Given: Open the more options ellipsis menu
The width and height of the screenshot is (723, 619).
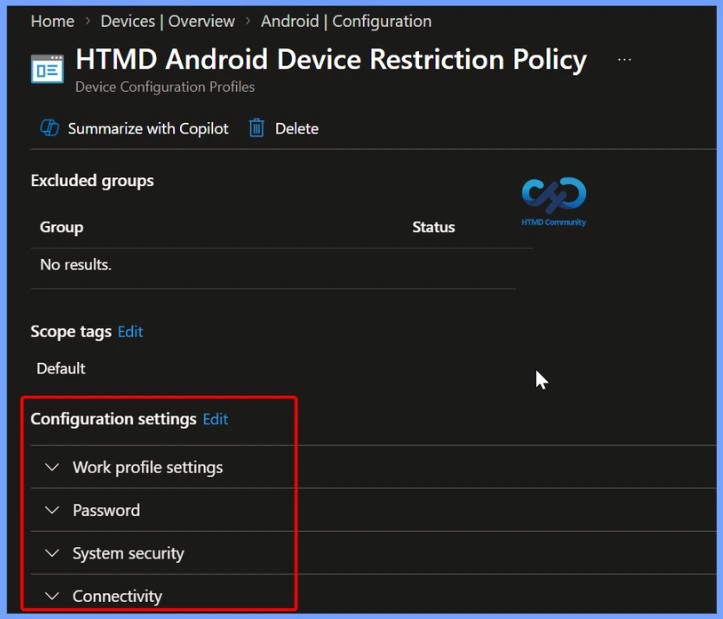Looking at the screenshot, I should (624, 60).
